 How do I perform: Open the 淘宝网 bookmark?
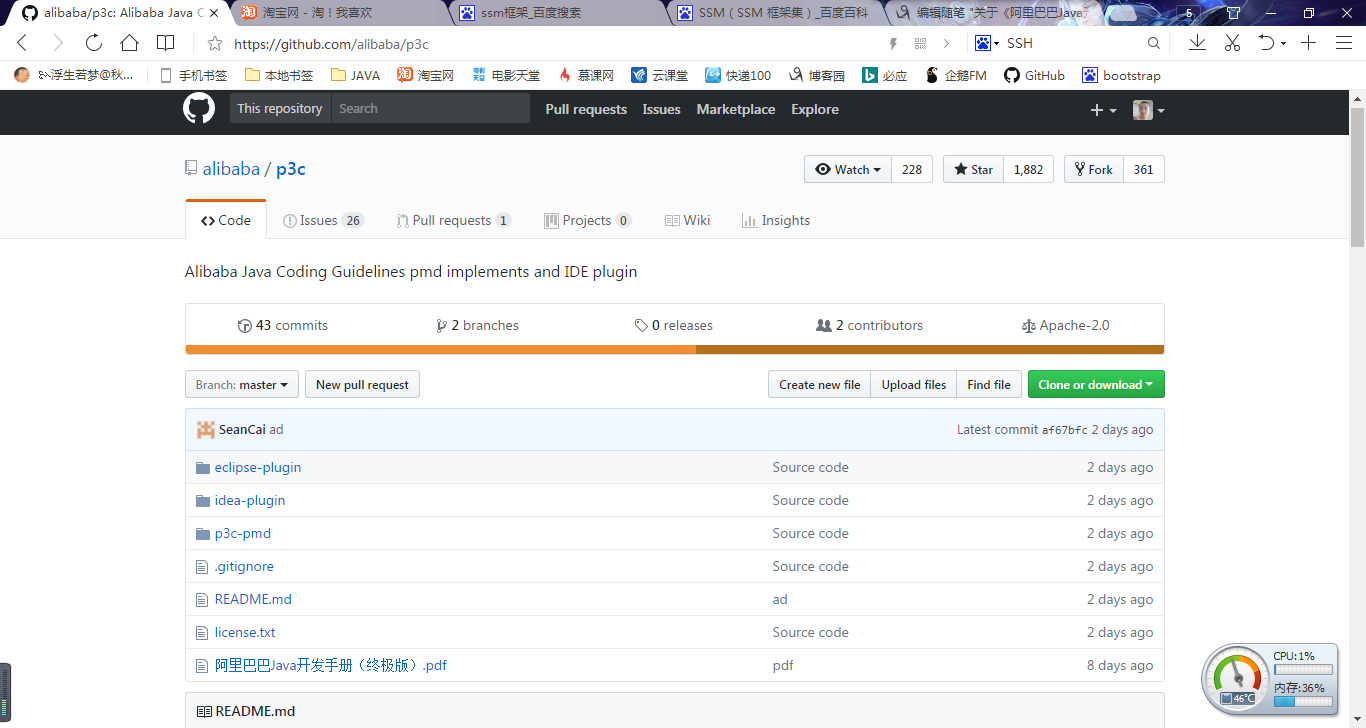[425, 75]
